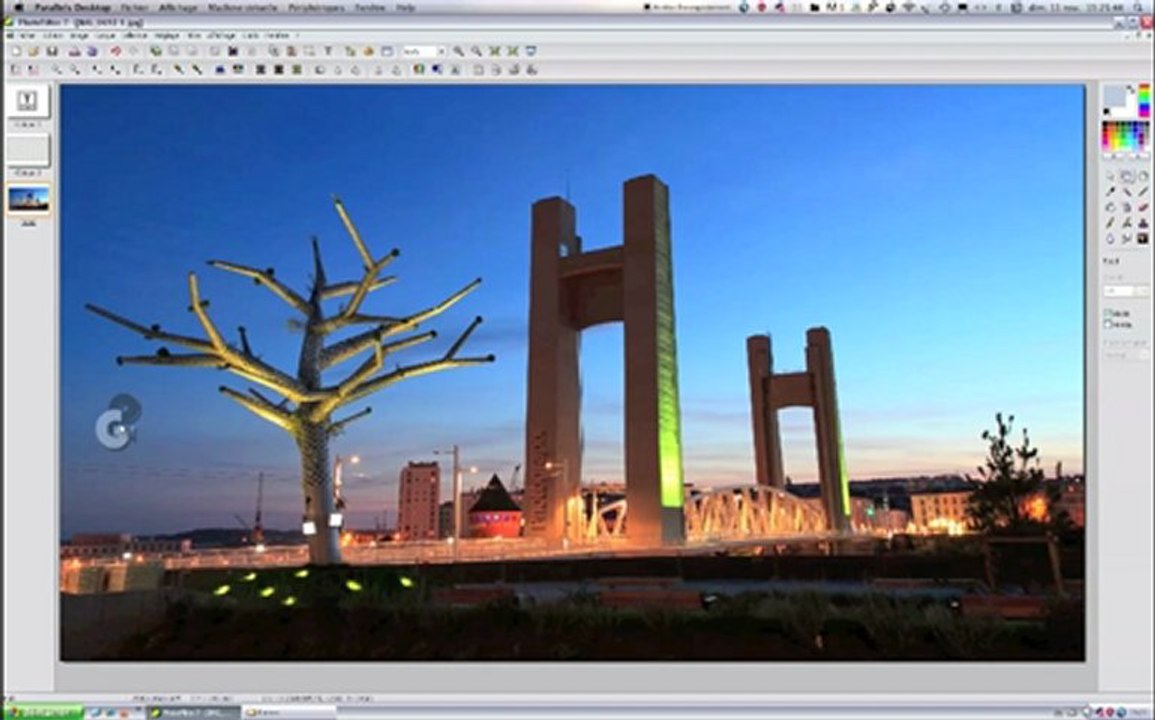Viewport: 1155px width, 720px height.
Task: Select the Spray tool
Action: (1127, 208)
